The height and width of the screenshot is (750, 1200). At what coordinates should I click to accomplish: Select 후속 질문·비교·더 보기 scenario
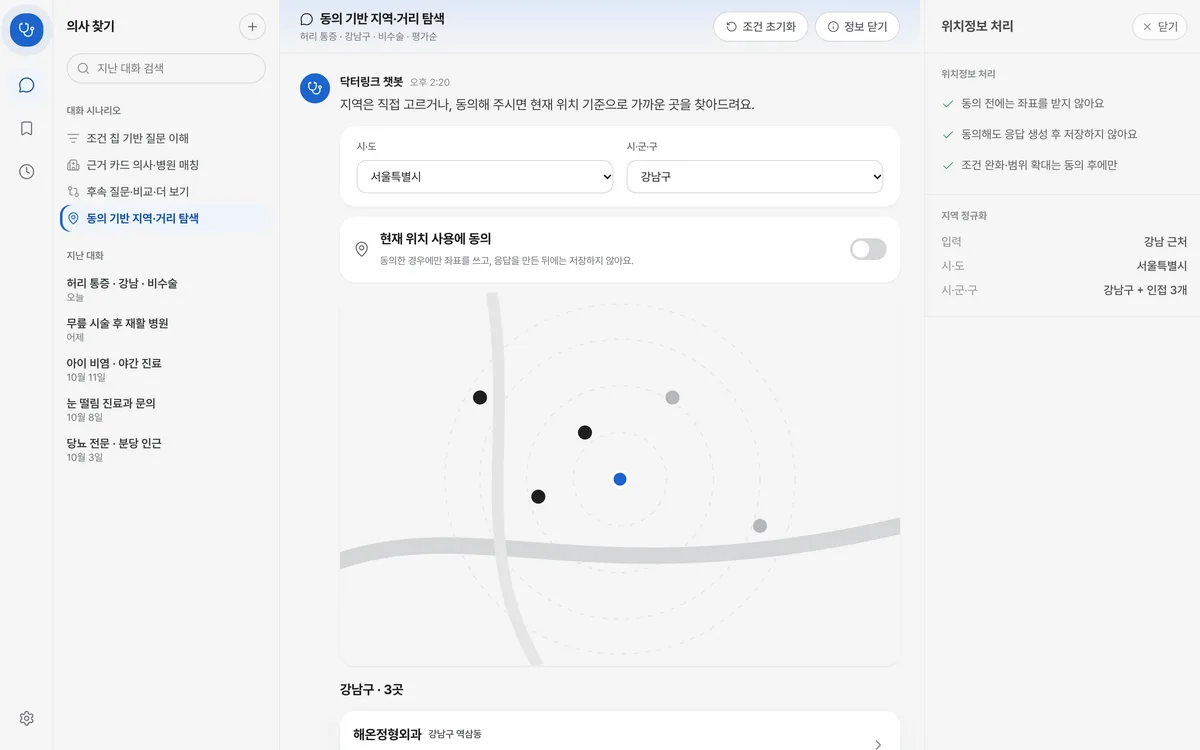[166, 191]
